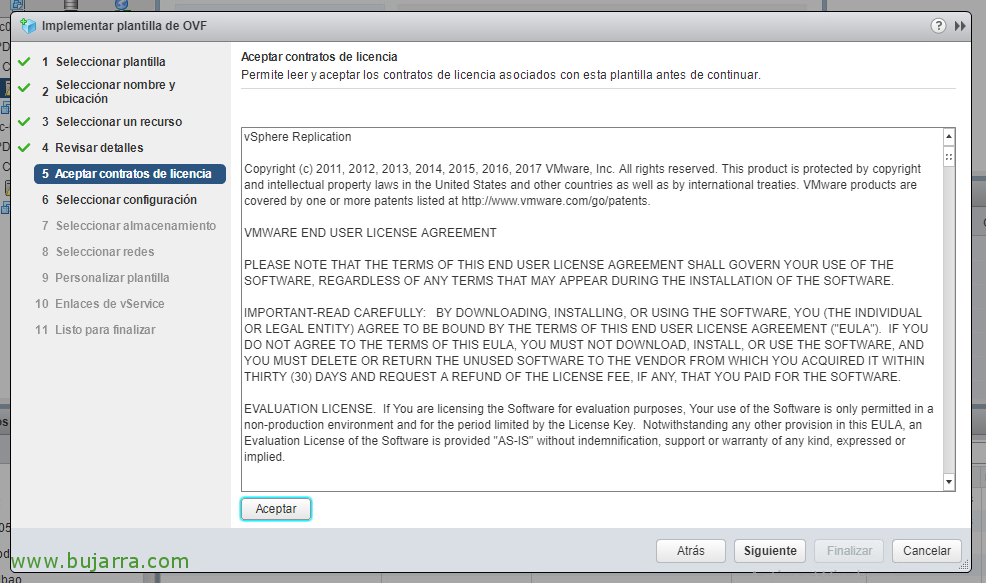Image resolution: width=986 pixels, height=583 pixels.
Task: Select step 5 Aceptar contratos de licencia
Action: click(130, 174)
